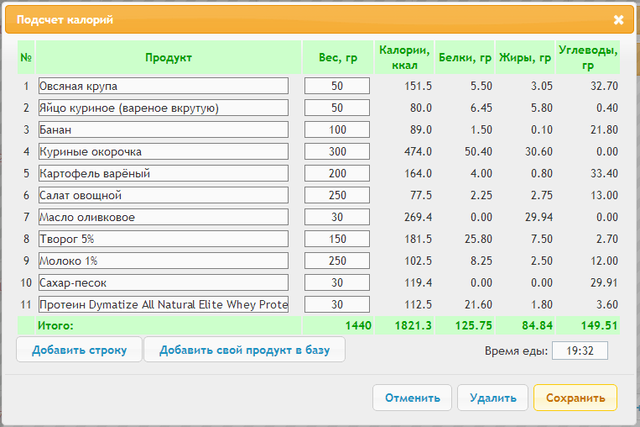
Task: Edit weight field for Салат овощной
Action: [x=337, y=195]
